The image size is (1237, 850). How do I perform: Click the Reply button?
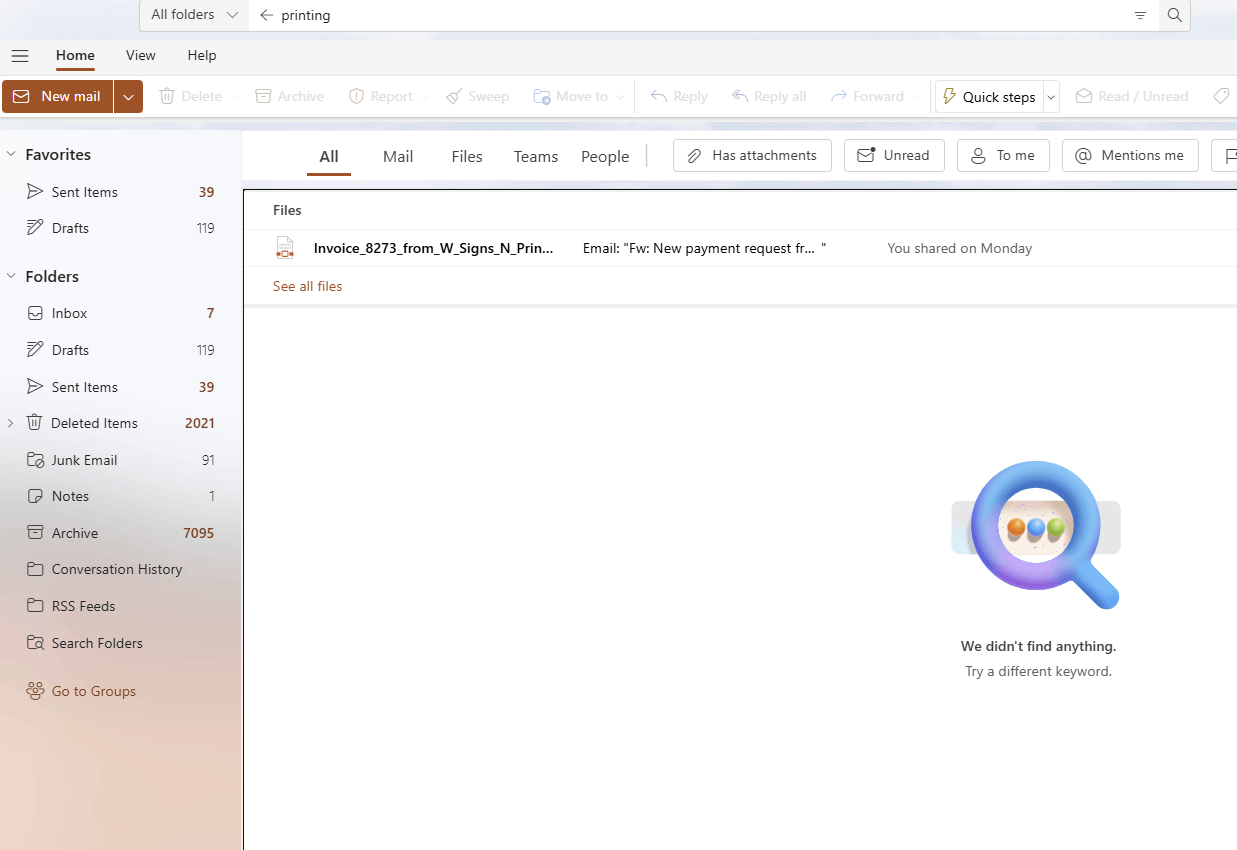click(x=679, y=97)
